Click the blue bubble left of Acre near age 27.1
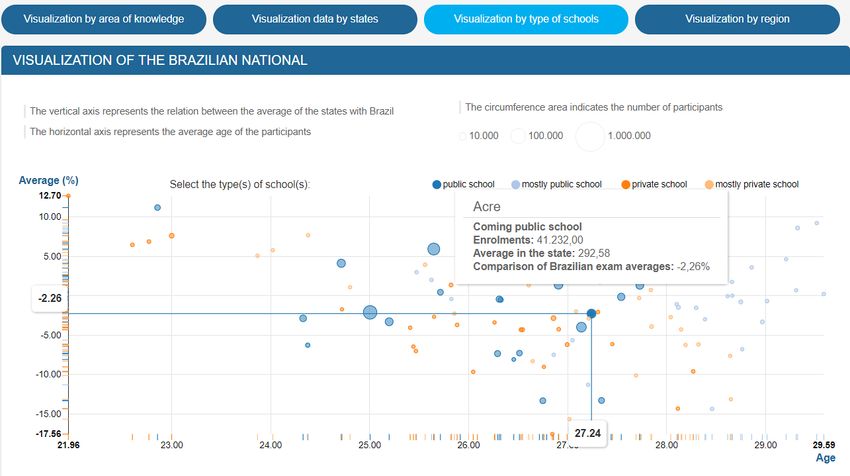Viewport: 850px width, 476px height. [x=581, y=327]
